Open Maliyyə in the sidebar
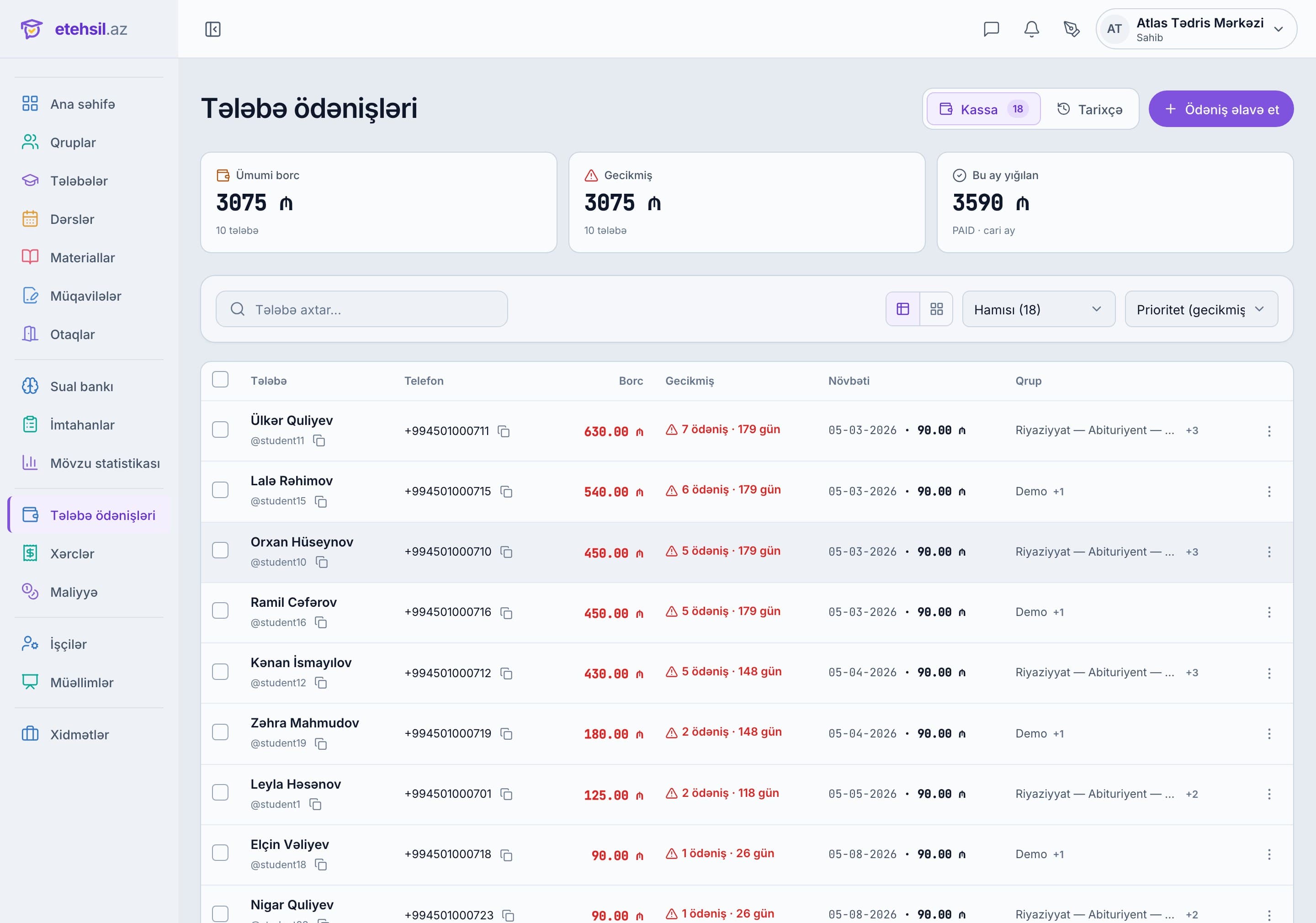This screenshot has height=923, width=1316. tap(90, 592)
